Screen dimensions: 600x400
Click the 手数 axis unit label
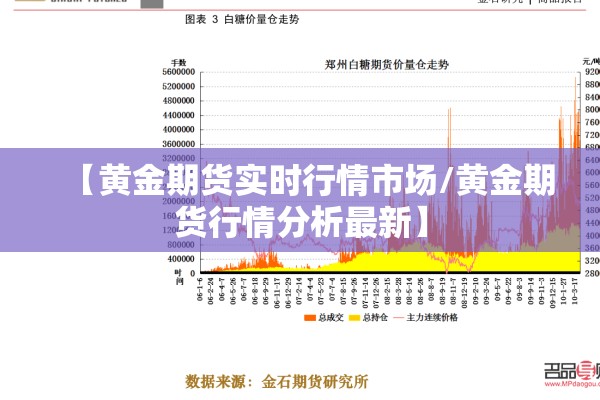coord(178,62)
